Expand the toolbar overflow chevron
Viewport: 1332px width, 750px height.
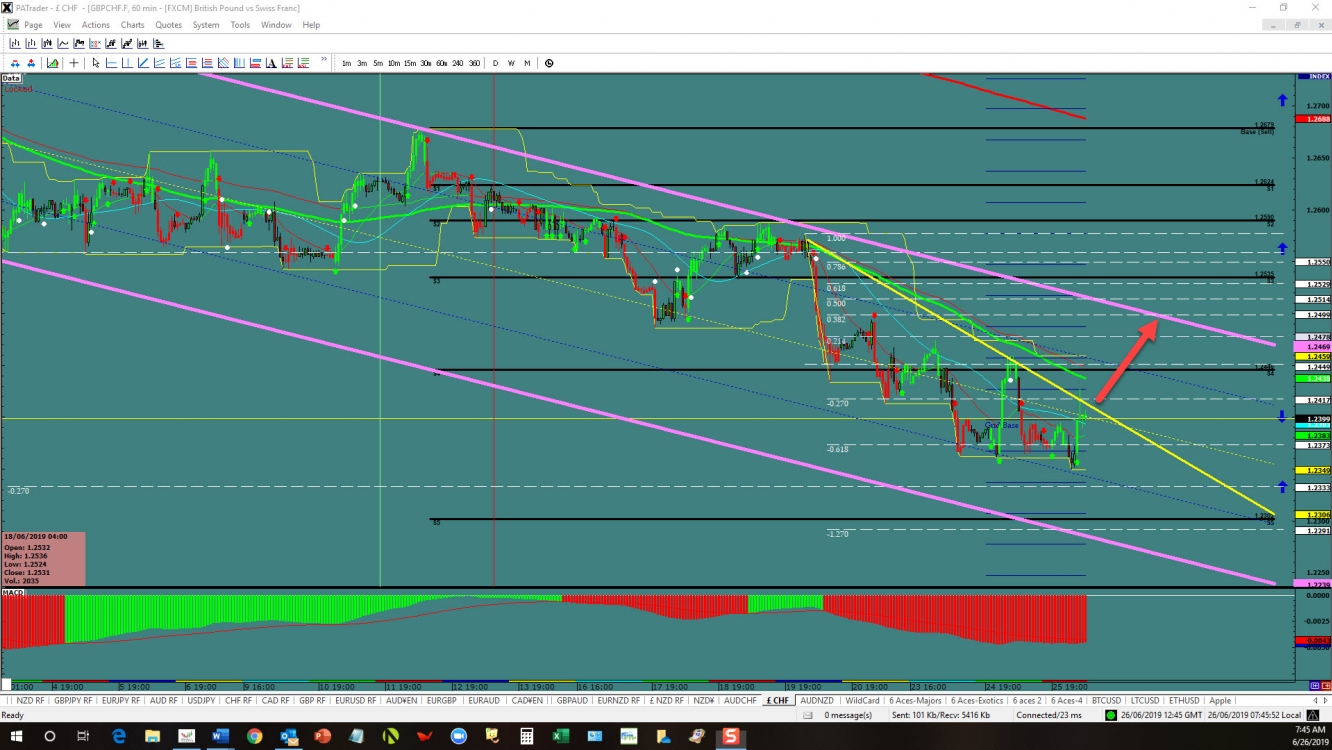pyautogui.click(x=323, y=59)
